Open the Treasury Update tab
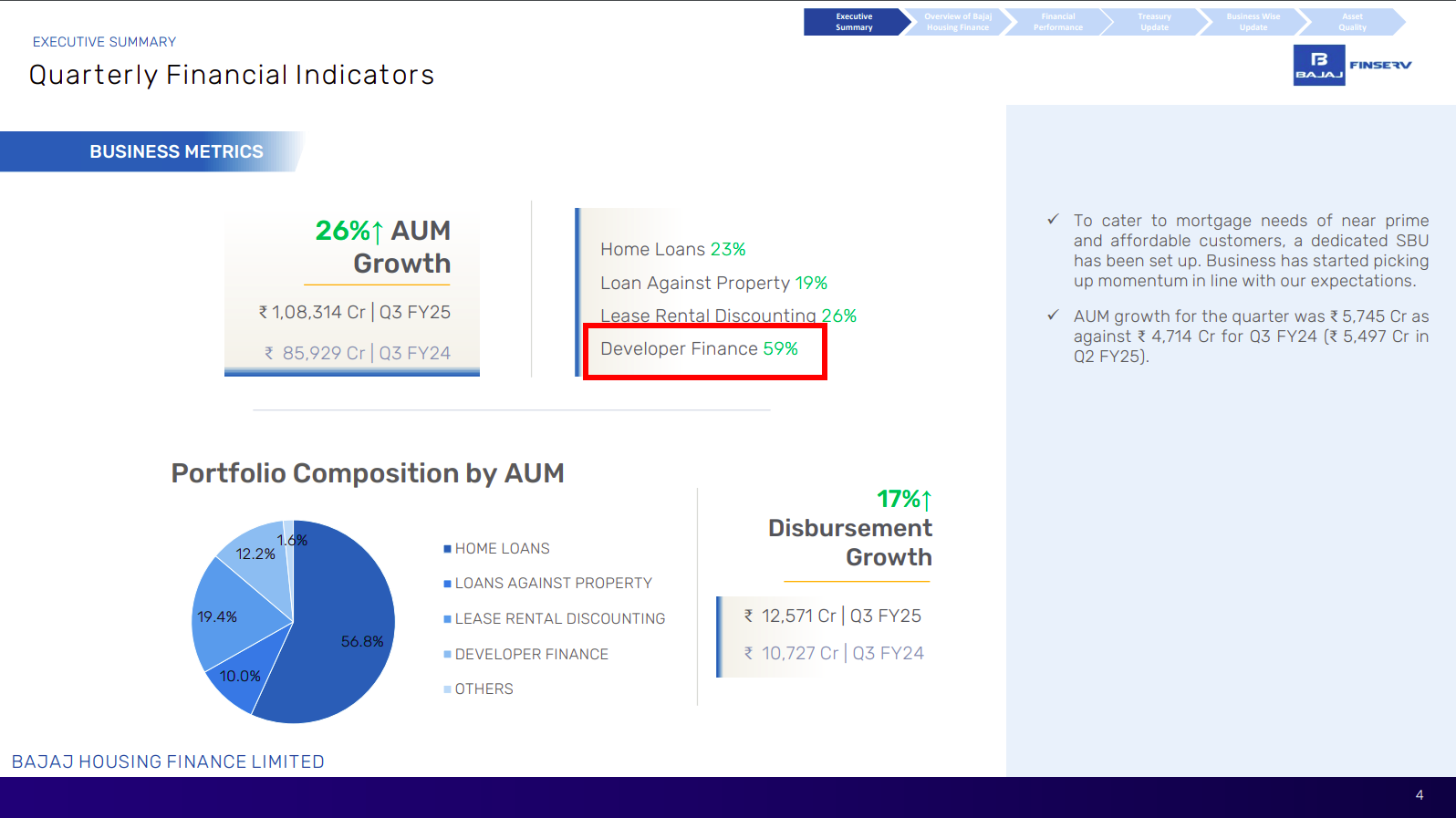 coord(1154,22)
